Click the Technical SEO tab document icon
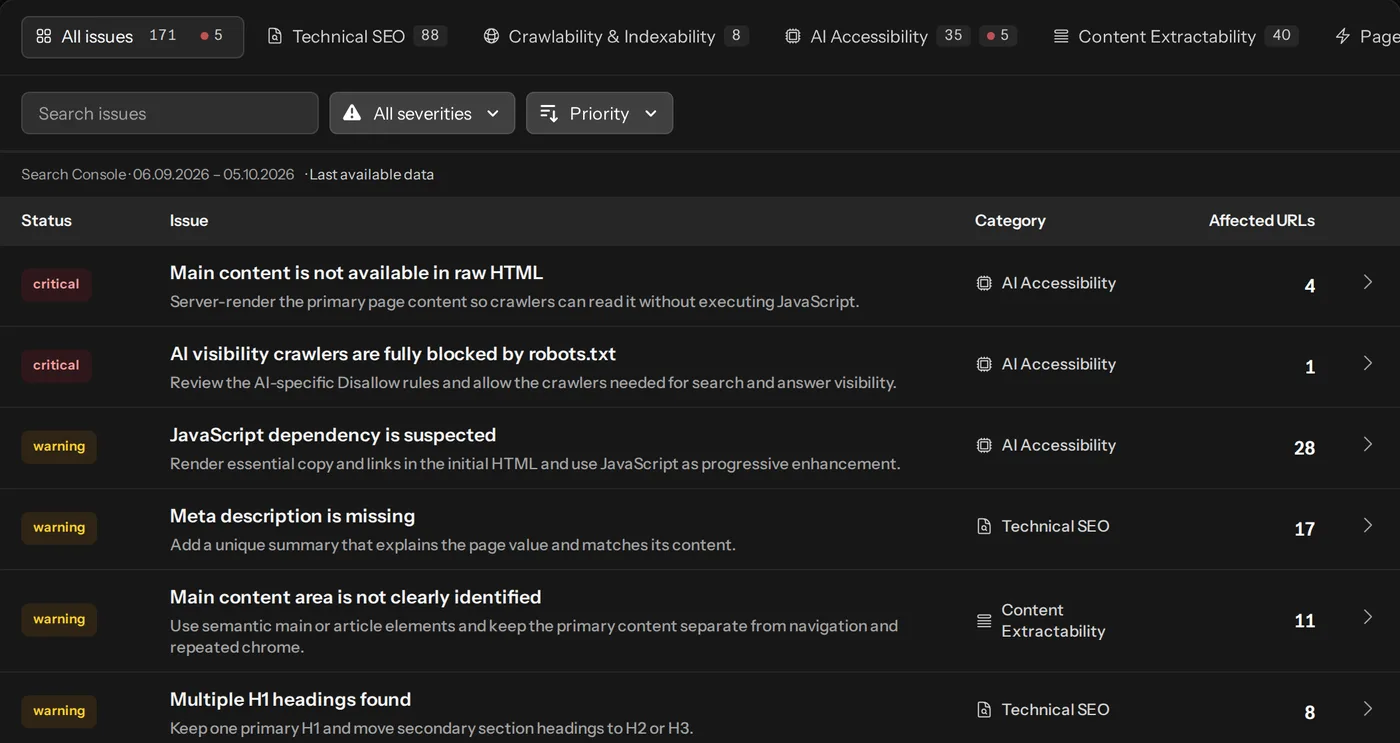Screen dimensions: 1400x743 (275, 36)
